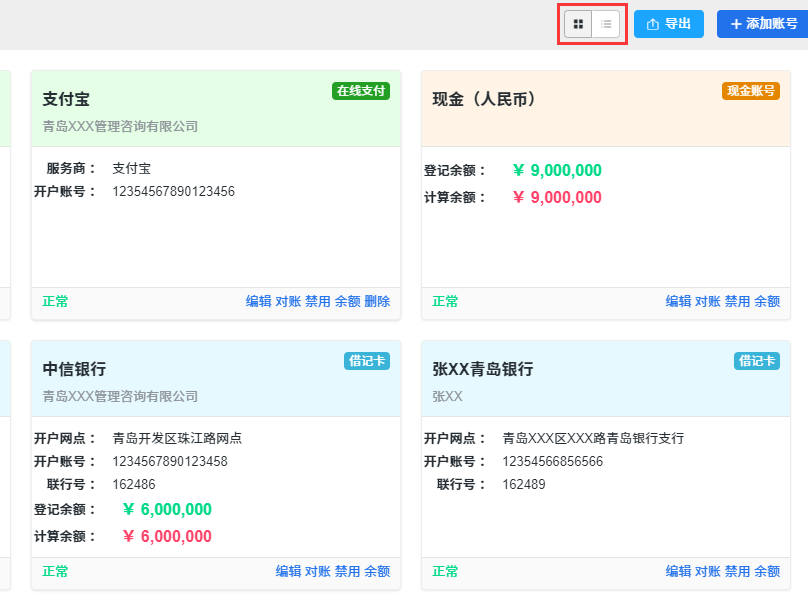Click 余额 on the 中信银行 card
The height and width of the screenshot is (601, 808).
coord(377,571)
